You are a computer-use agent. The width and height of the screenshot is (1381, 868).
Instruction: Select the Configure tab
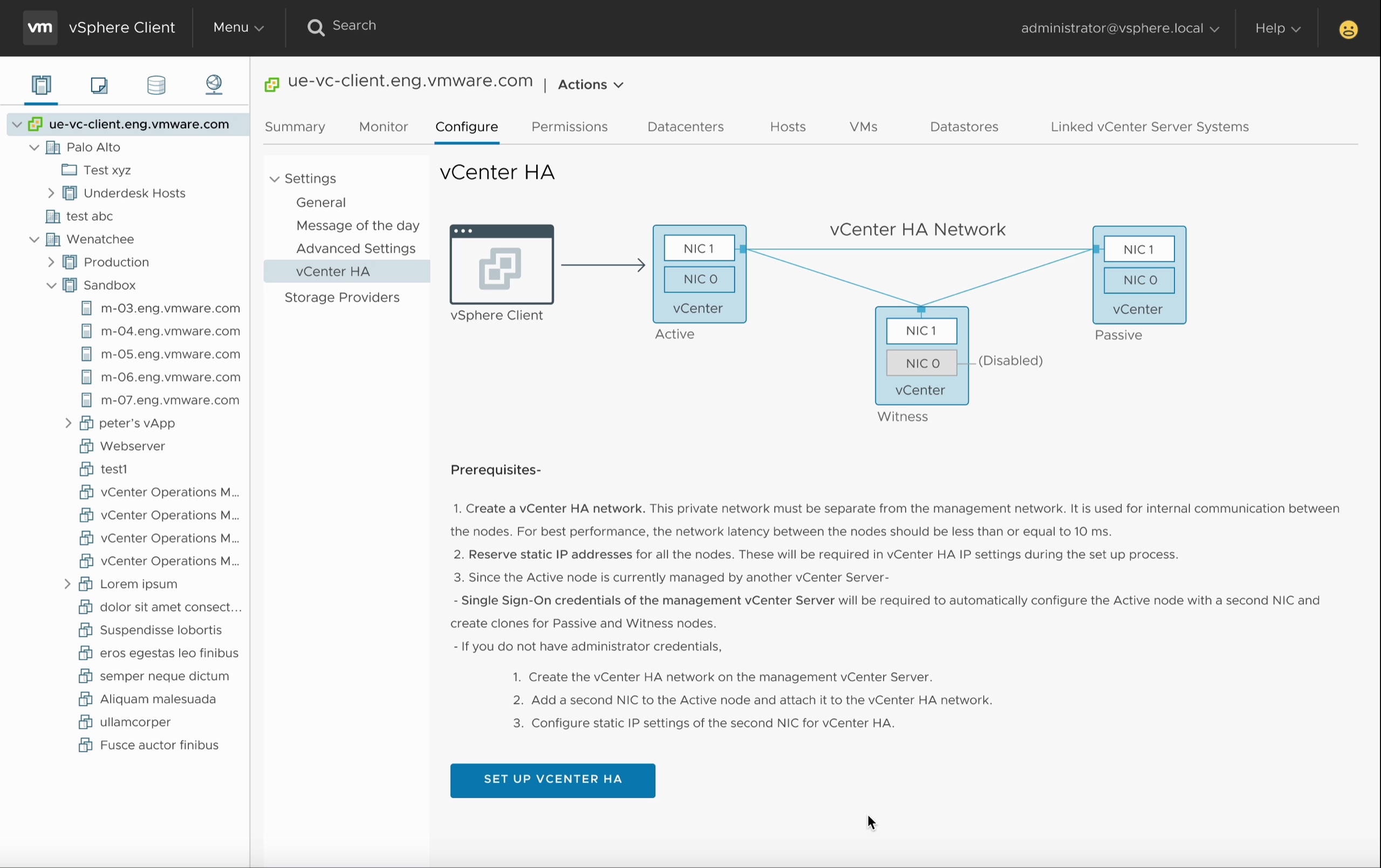[x=466, y=127]
